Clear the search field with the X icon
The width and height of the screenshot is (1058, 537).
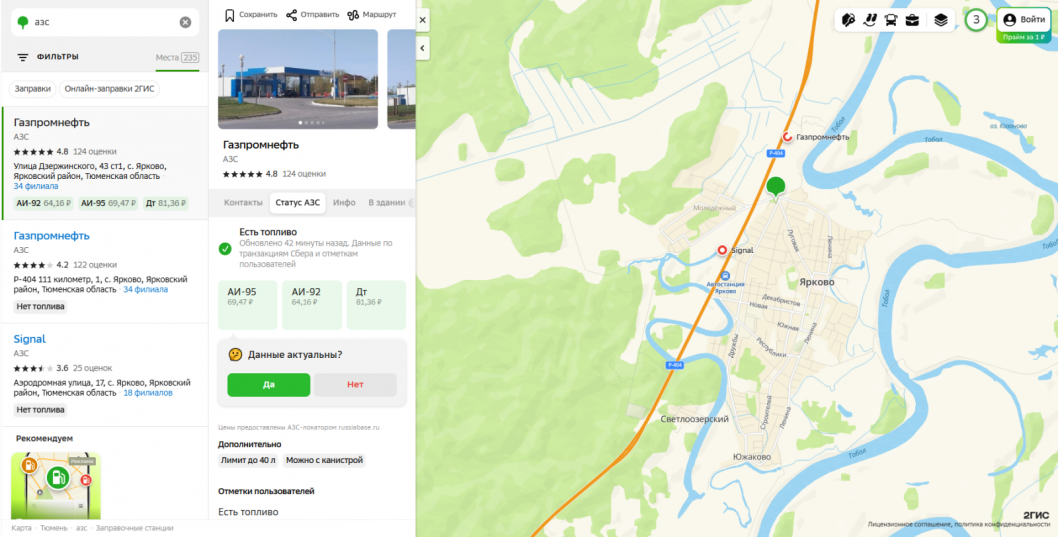pyautogui.click(x=185, y=22)
